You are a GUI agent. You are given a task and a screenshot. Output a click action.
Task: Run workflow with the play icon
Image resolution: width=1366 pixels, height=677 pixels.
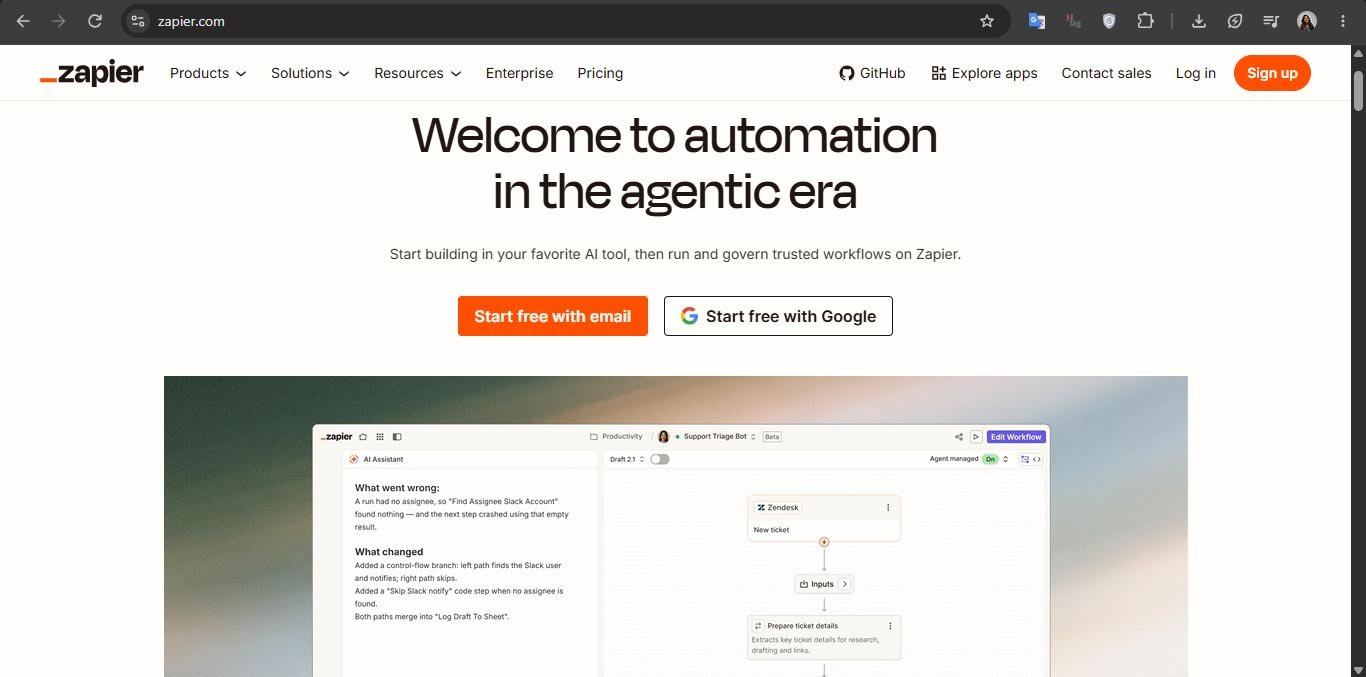[976, 437]
